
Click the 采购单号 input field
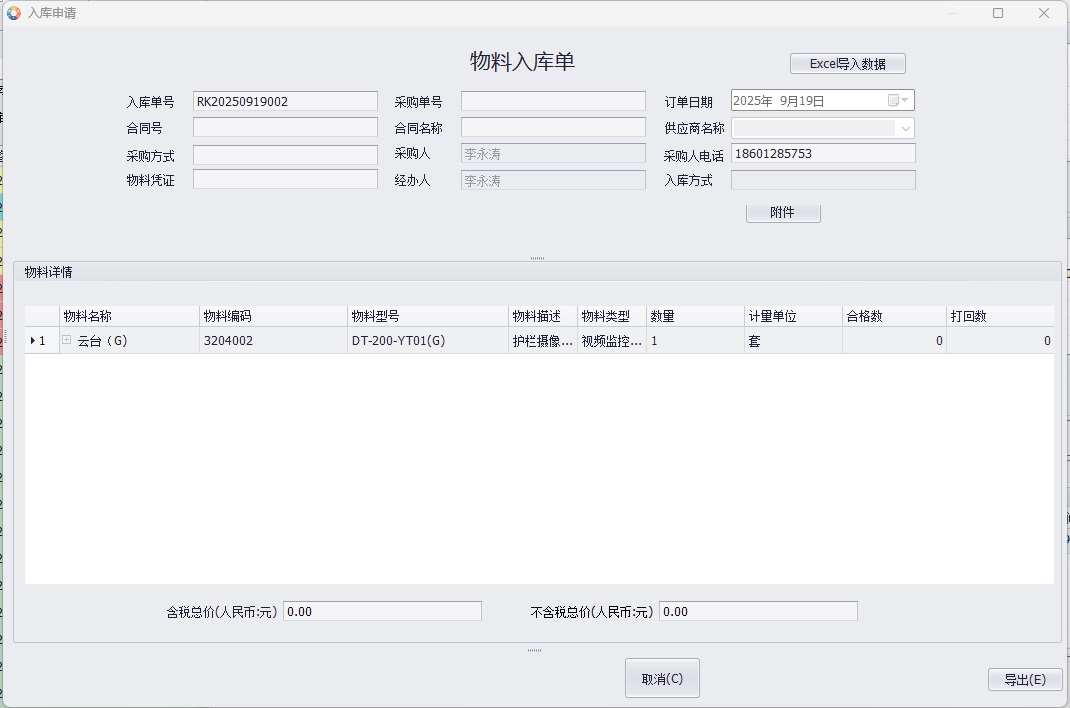pyautogui.click(x=553, y=101)
